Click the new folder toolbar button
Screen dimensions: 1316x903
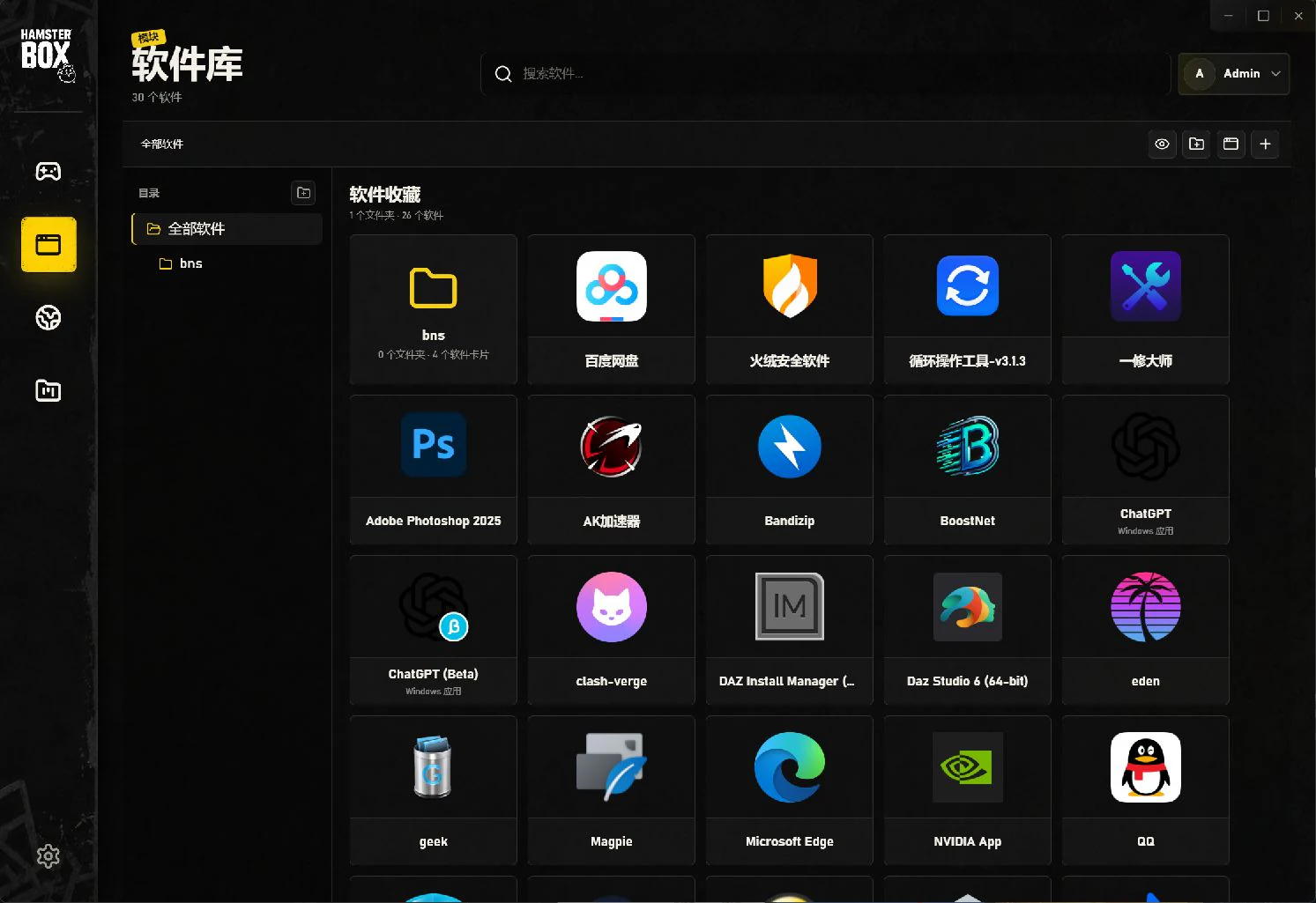(x=1196, y=144)
